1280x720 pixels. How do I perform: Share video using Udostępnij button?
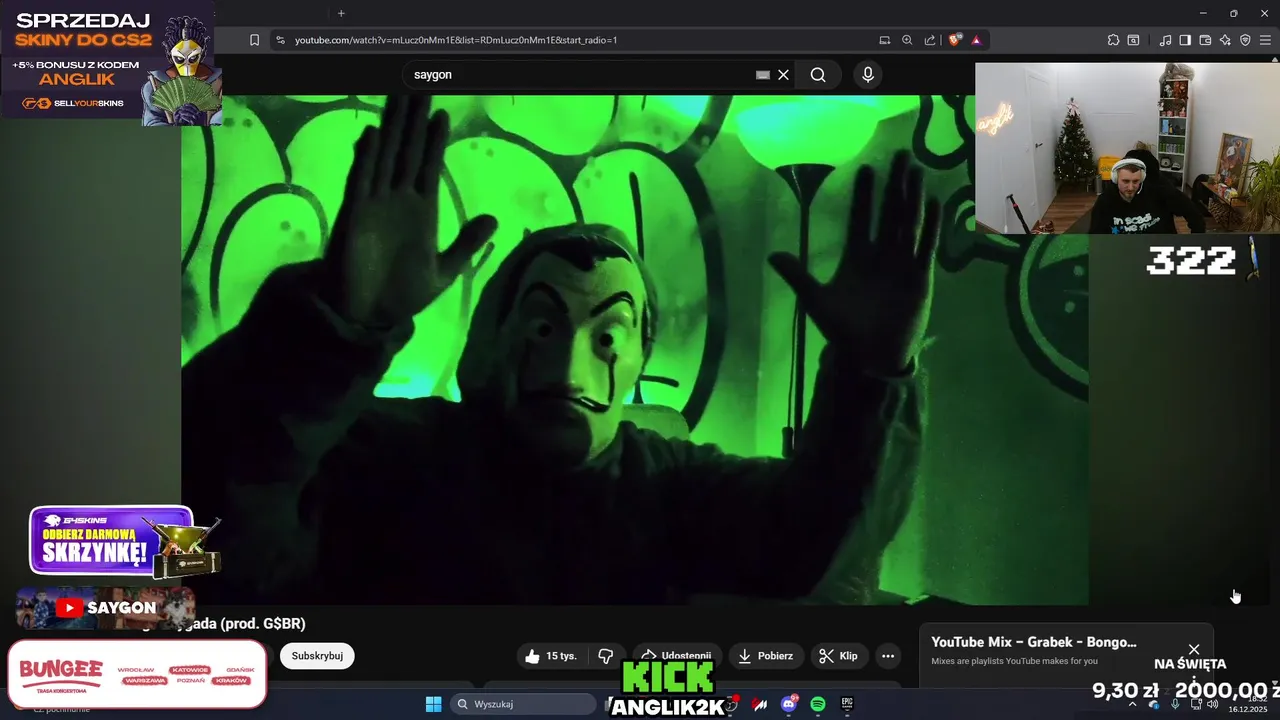pos(677,656)
